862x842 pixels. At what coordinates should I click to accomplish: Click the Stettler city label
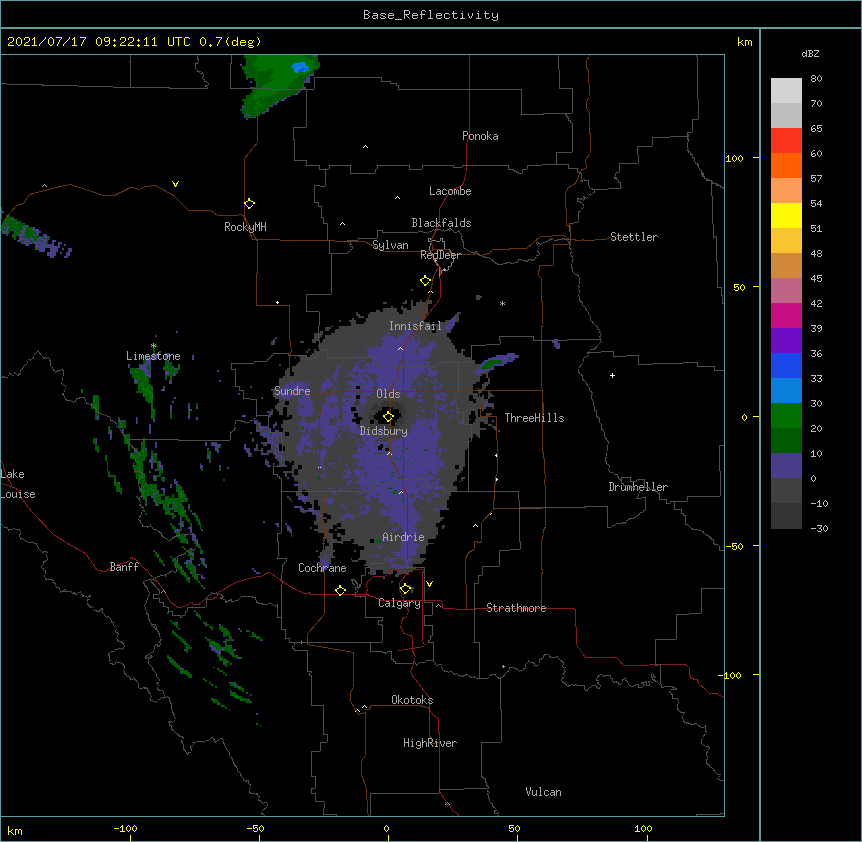tap(634, 237)
